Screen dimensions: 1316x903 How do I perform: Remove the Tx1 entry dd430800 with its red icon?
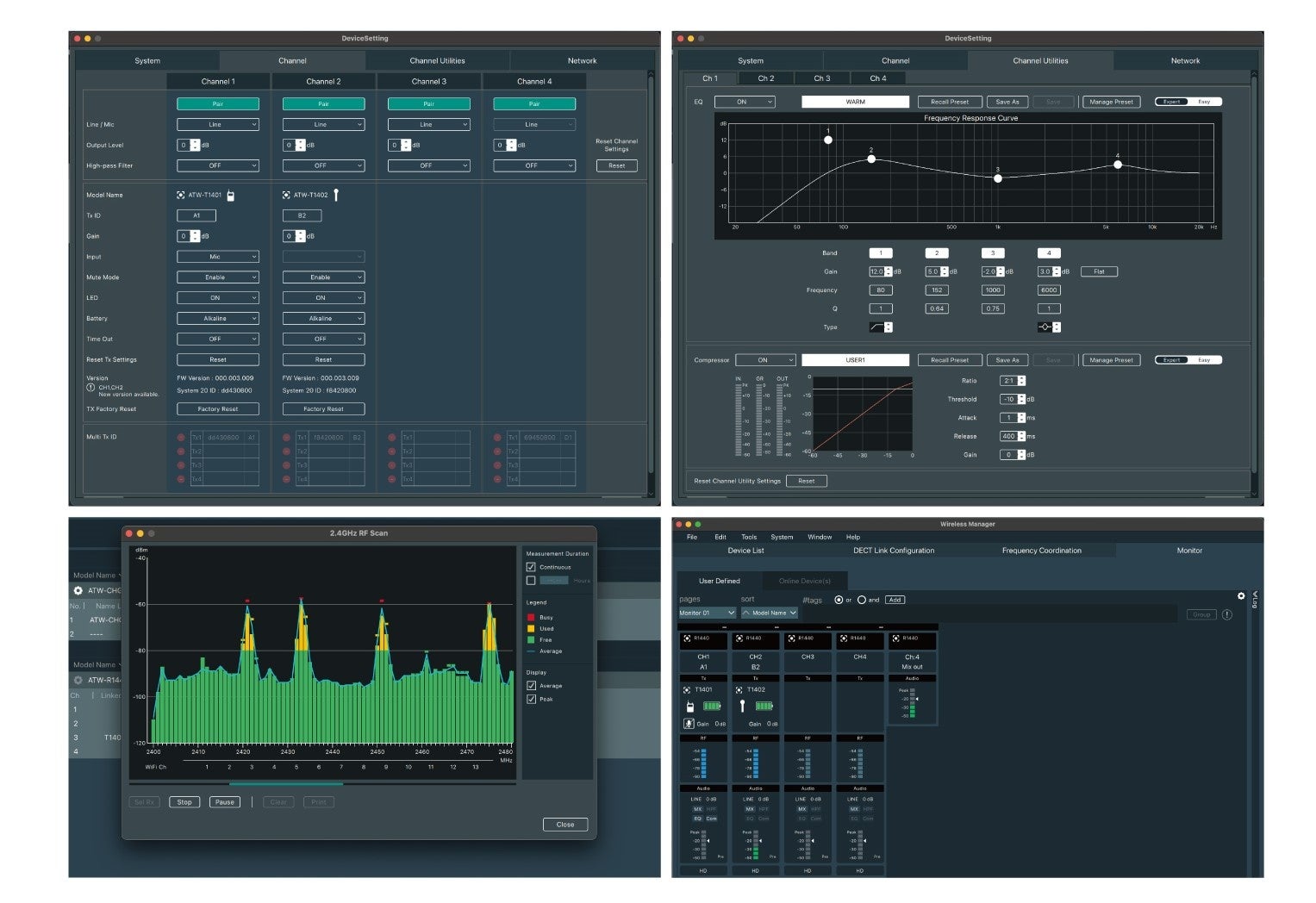point(181,438)
